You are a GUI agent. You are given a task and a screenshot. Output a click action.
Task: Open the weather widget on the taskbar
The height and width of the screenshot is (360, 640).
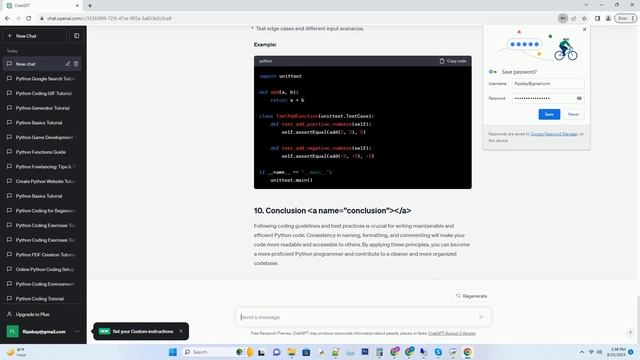tap(16, 352)
